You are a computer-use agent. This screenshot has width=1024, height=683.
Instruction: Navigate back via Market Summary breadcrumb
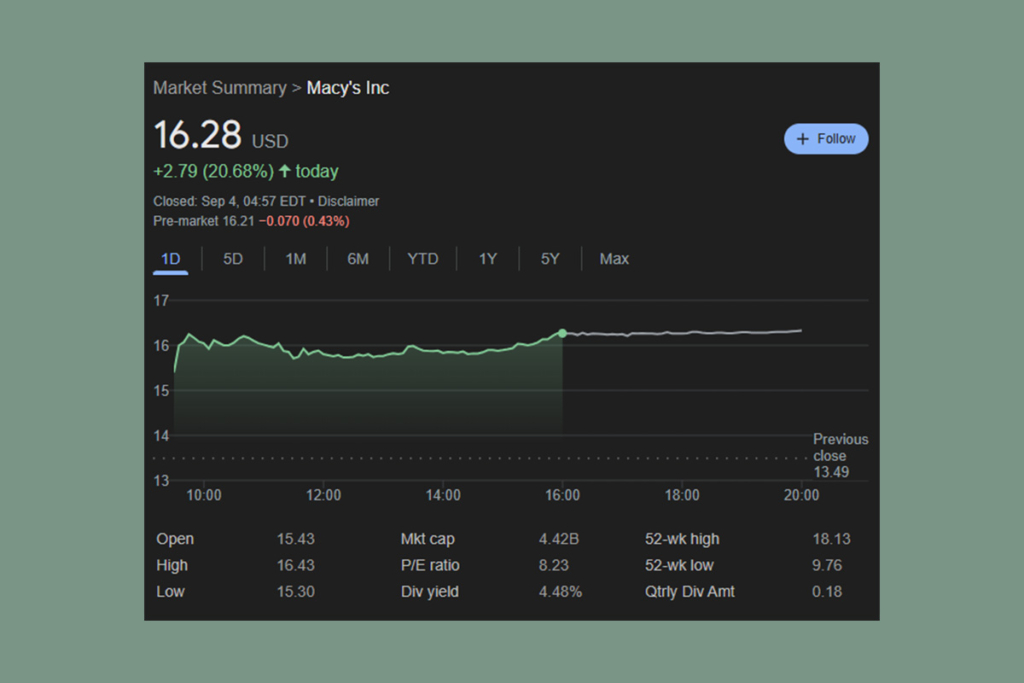pos(220,87)
